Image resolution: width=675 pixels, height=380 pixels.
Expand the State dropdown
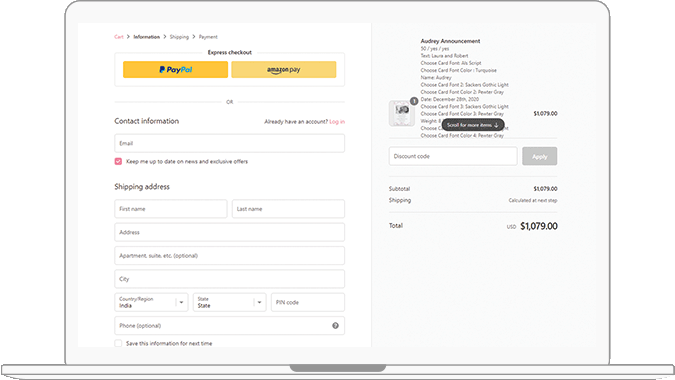click(x=229, y=302)
